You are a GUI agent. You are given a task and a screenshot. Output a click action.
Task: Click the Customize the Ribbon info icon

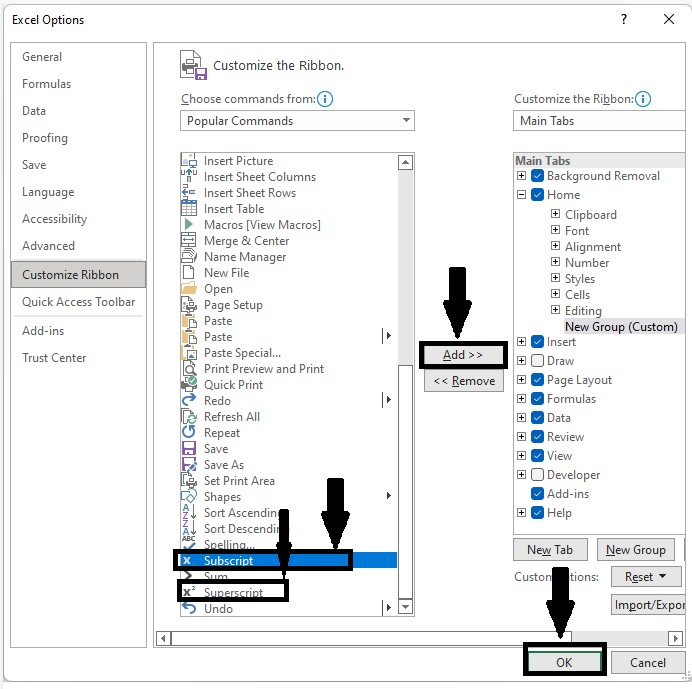pyautogui.click(x=643, y=99)
